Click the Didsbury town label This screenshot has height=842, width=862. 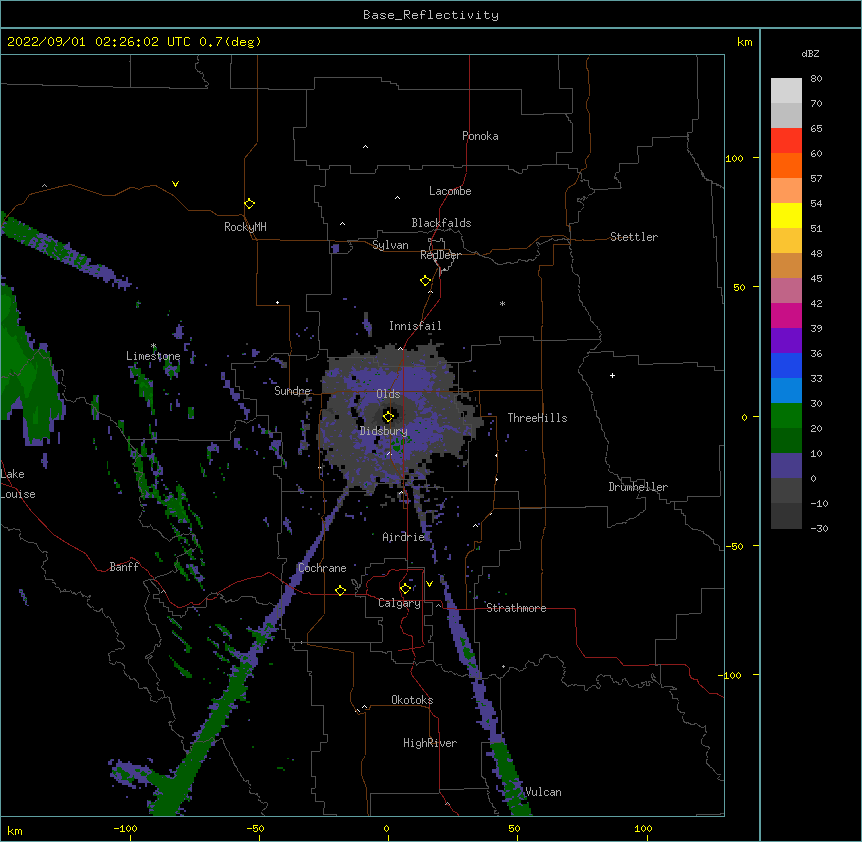click(x=384, y=431)
